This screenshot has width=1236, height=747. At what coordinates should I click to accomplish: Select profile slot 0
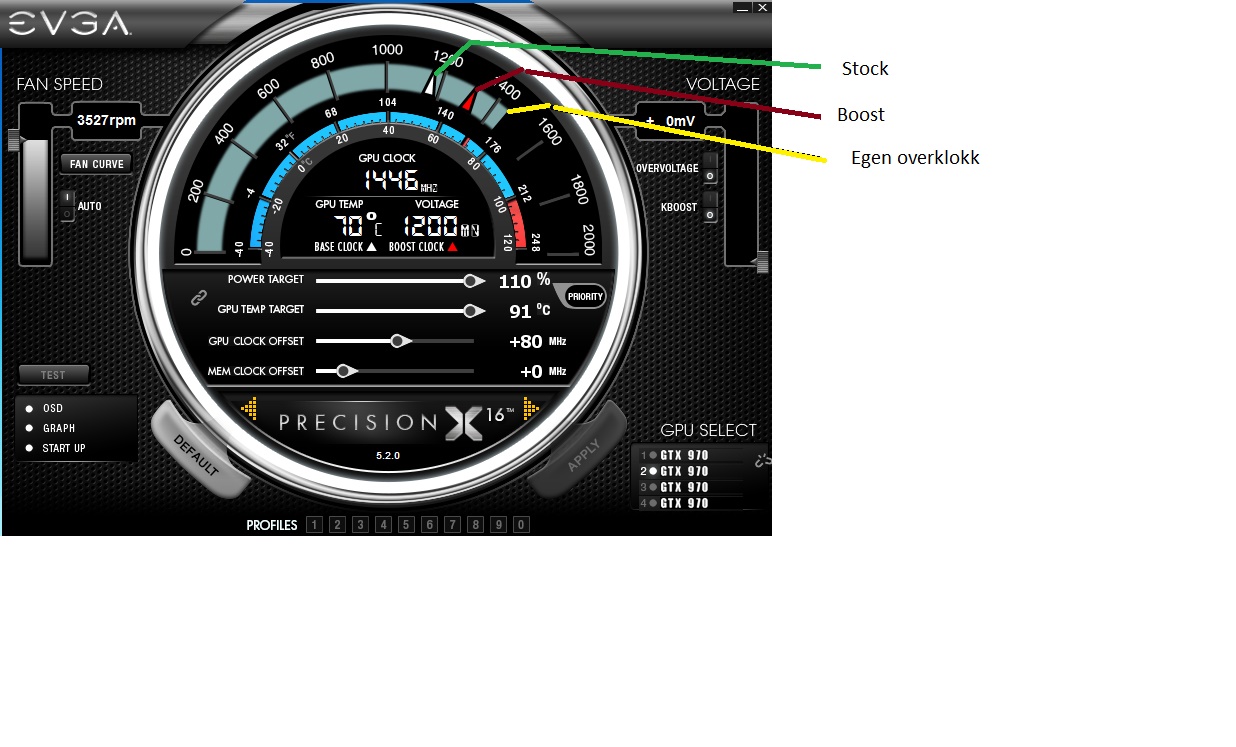point(521,525)
